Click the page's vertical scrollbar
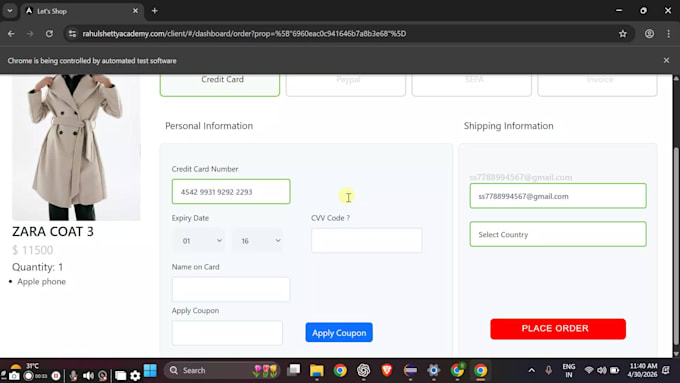The width and height of the screenshot is (680, 383). click(x=676, y=245)
